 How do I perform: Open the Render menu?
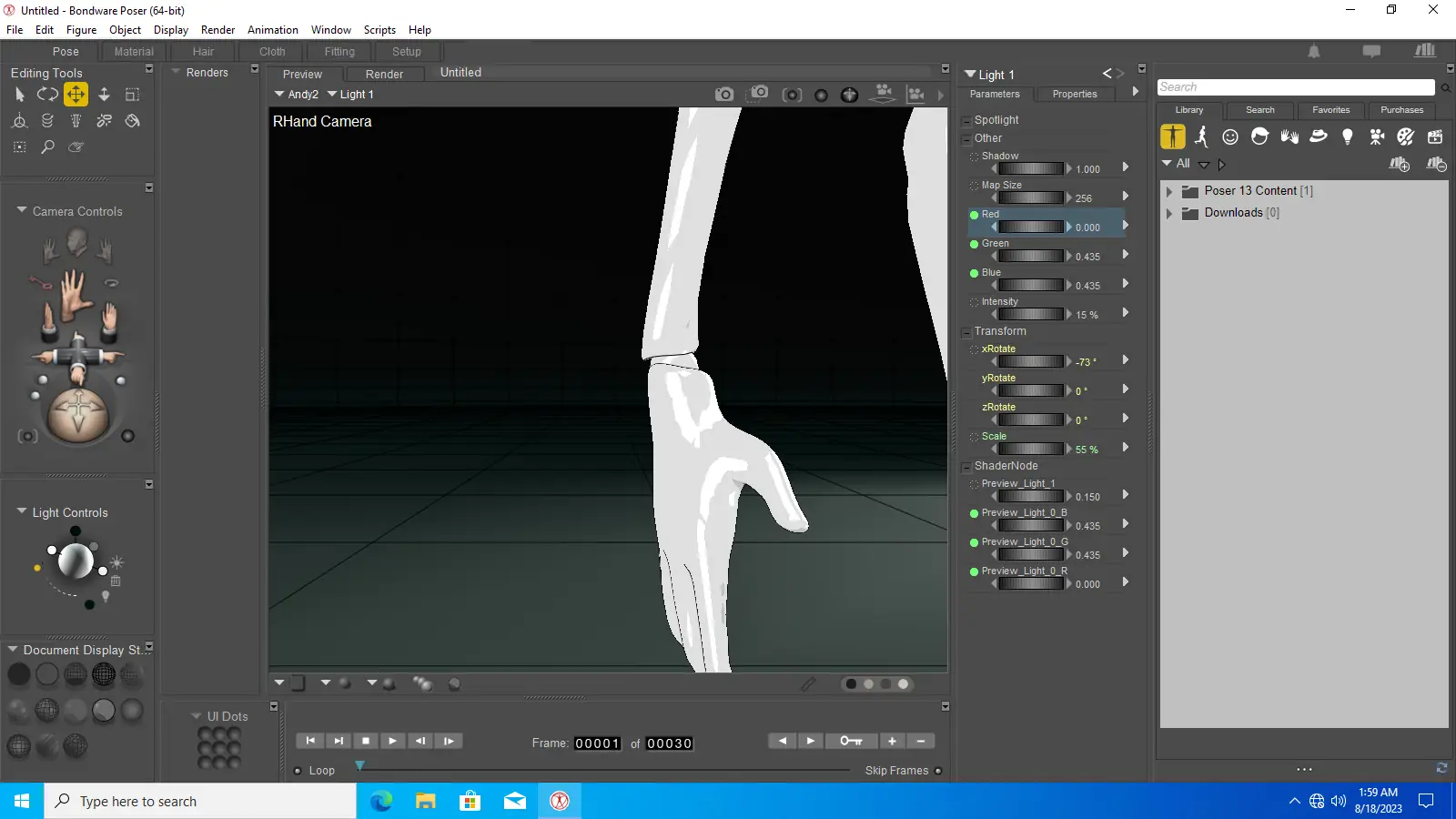coord(217,30)
